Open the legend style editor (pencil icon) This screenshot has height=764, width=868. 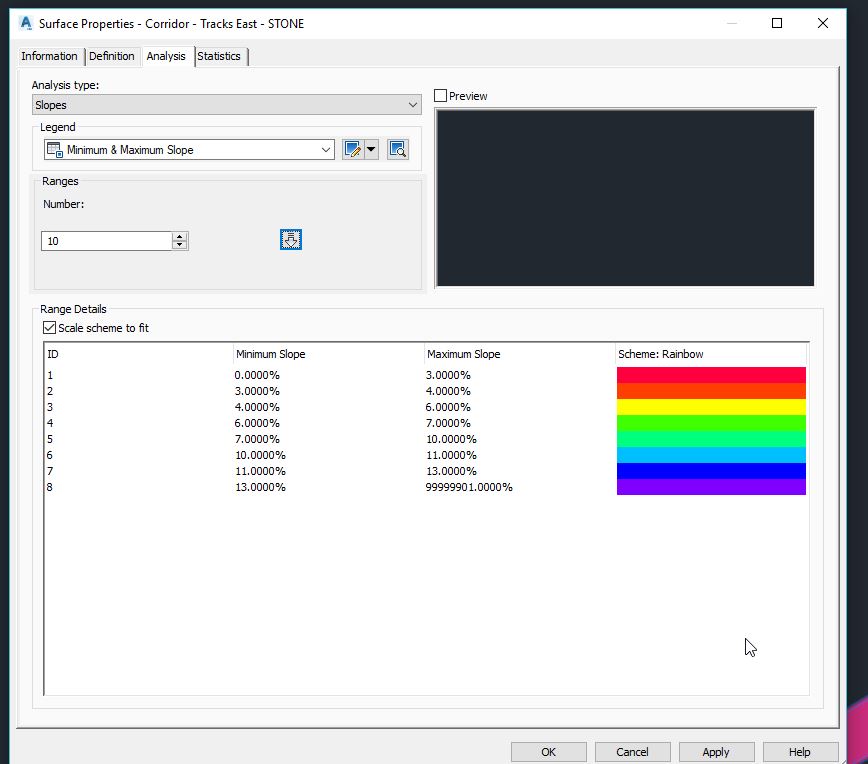353,148
